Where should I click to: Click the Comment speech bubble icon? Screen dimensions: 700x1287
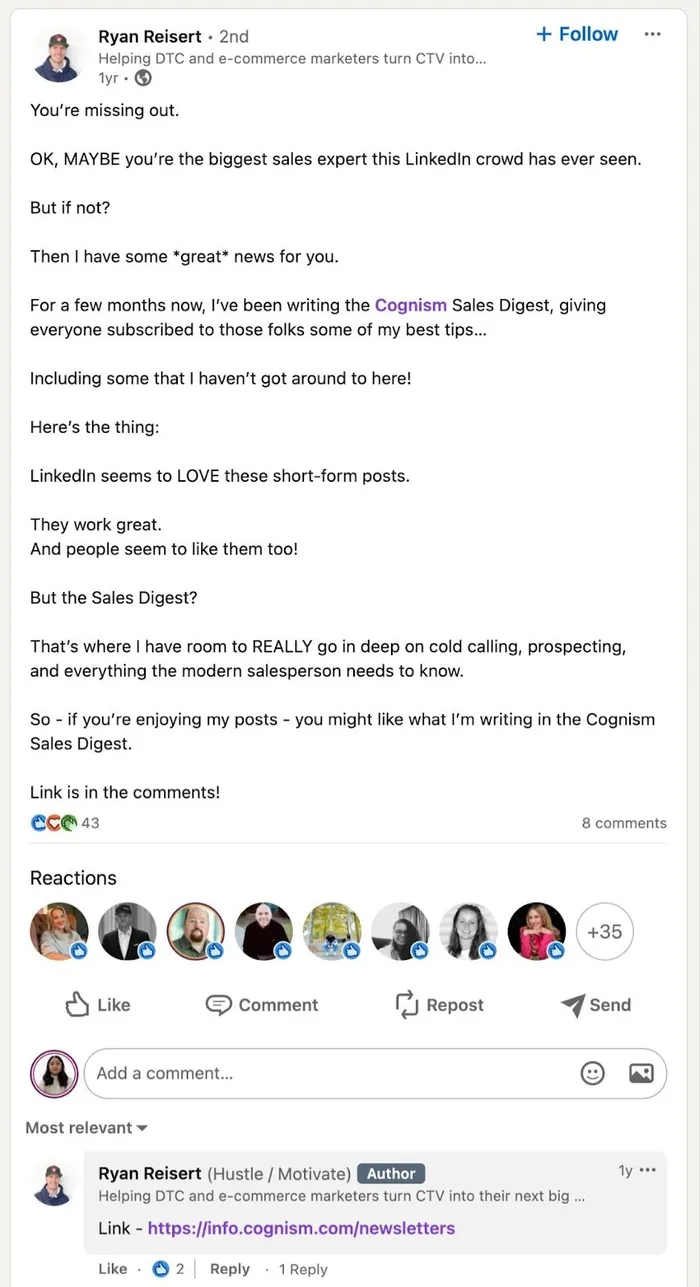click(218, 1005)
